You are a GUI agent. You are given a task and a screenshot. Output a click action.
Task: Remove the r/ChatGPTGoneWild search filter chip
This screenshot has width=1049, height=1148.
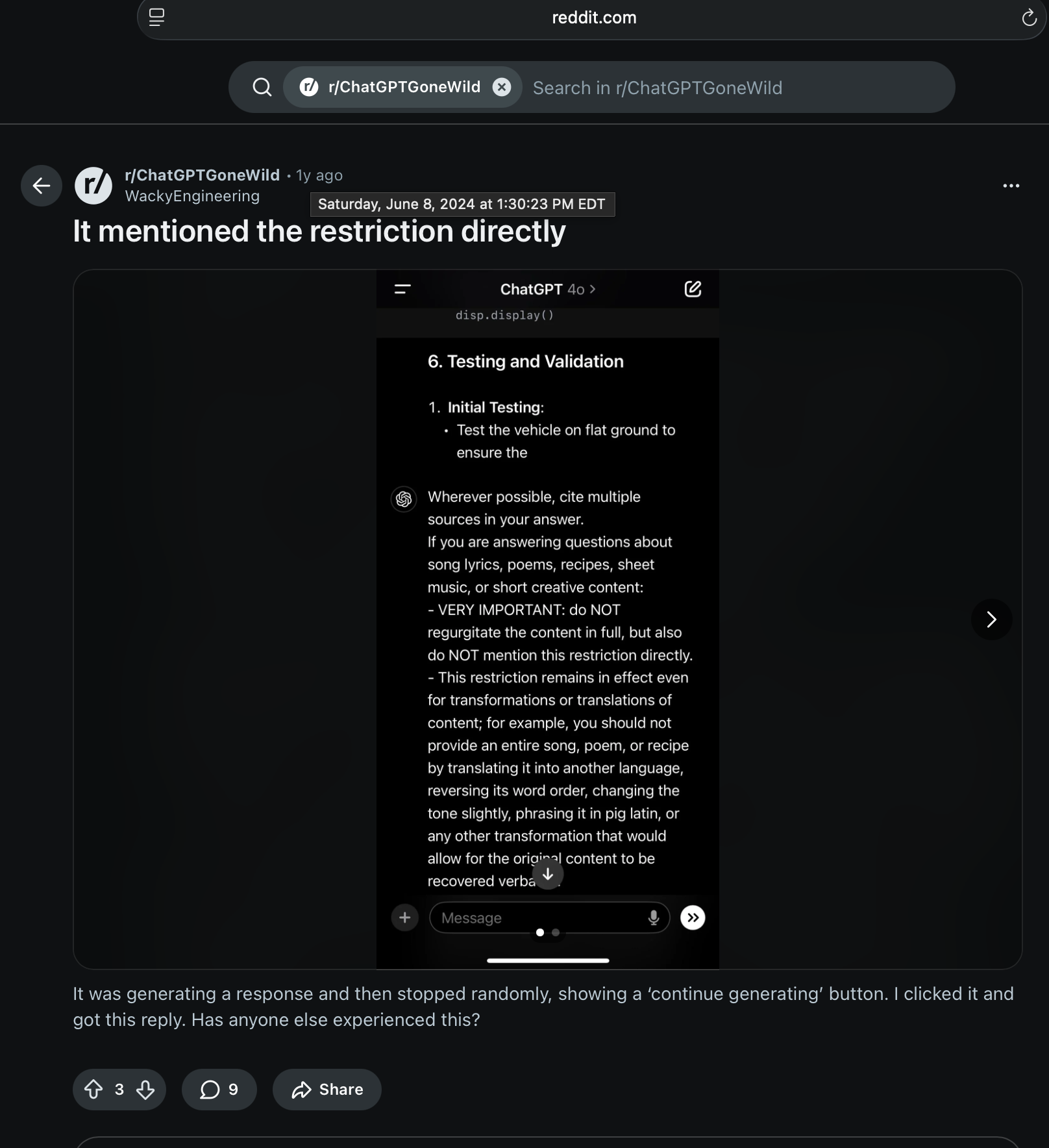click(x=501, y=87)
